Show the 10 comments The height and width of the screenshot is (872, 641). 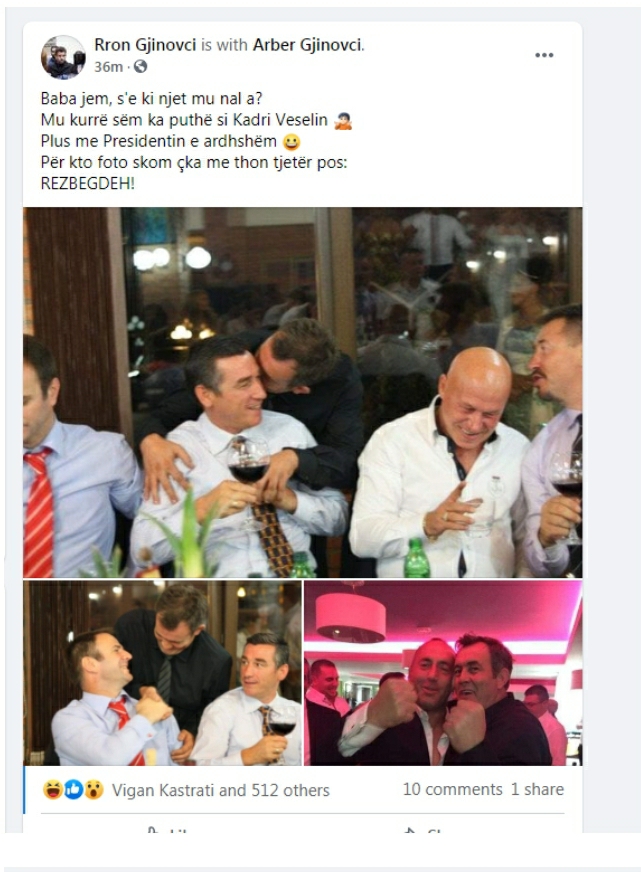(x=453, y=789)
